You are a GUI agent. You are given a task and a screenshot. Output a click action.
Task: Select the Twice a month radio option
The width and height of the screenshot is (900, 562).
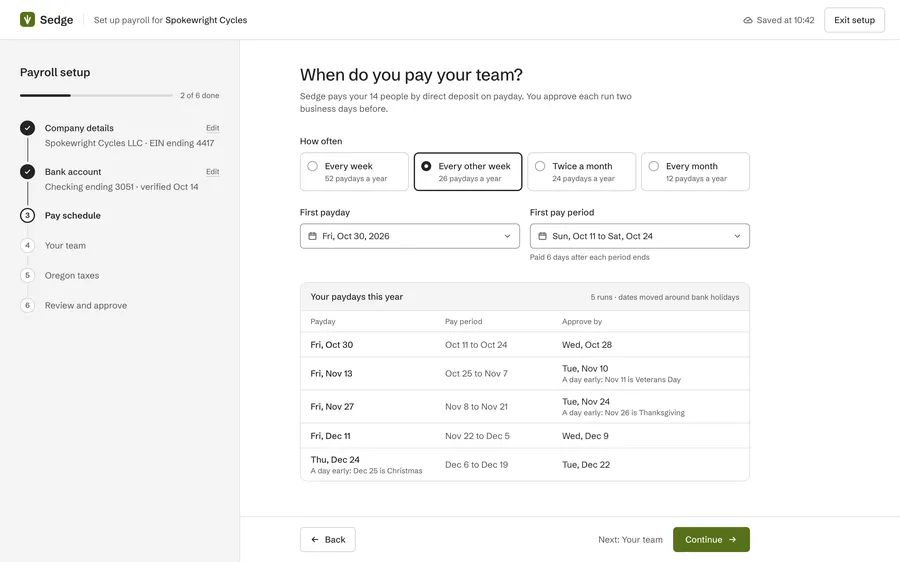point(581,172)
